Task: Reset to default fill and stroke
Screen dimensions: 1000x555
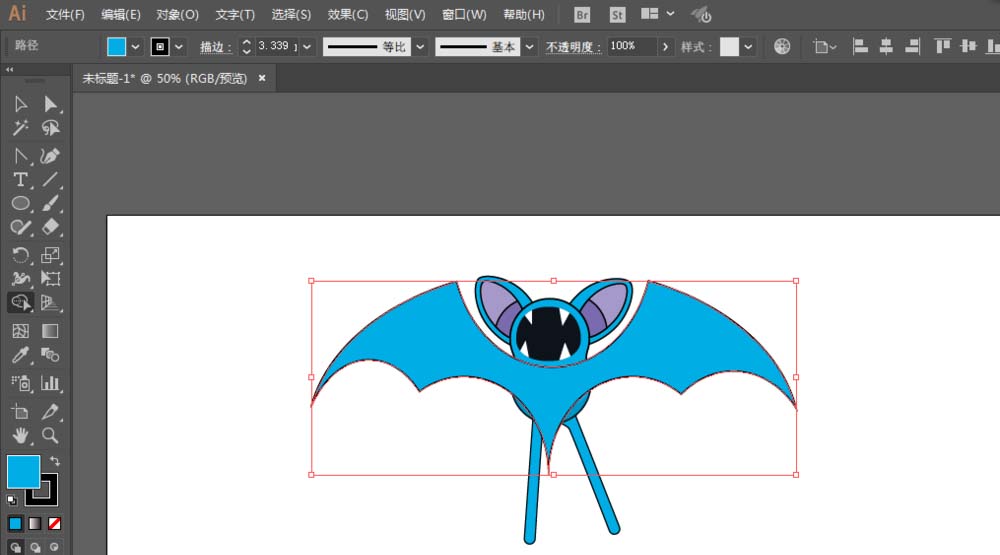Action: click(12, 500)
